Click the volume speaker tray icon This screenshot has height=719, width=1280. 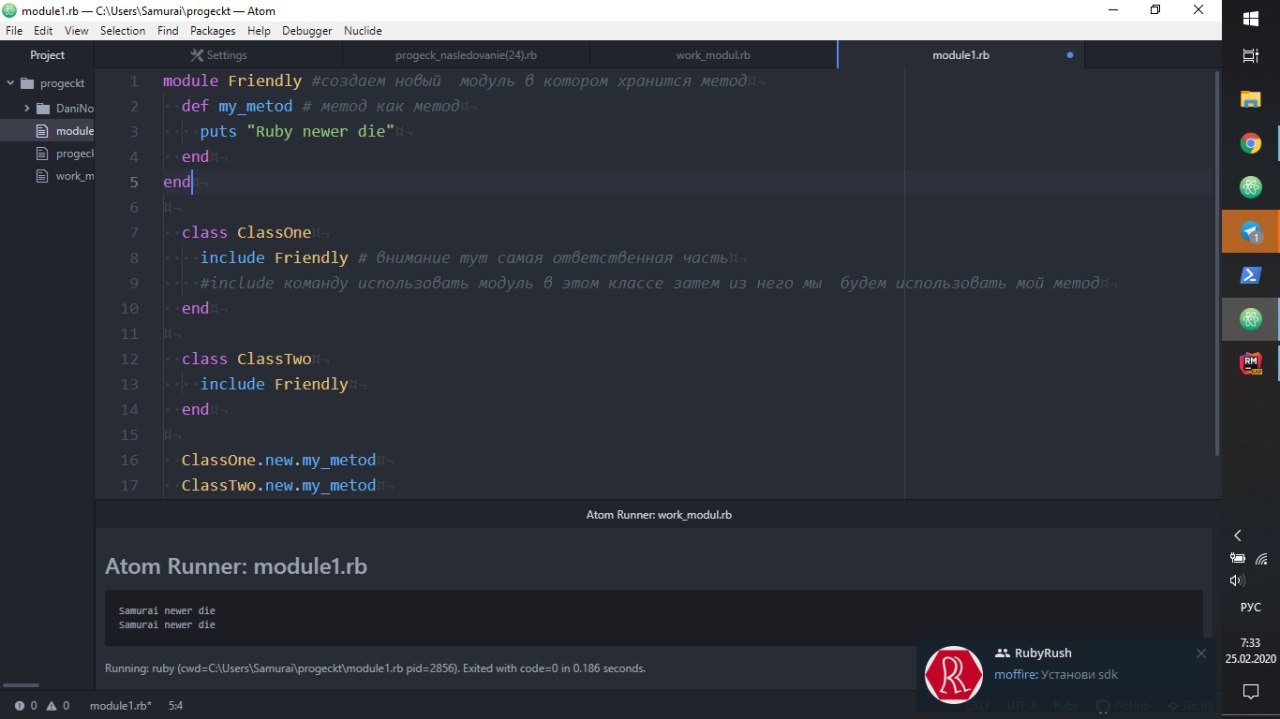(x=1237, y=580)
